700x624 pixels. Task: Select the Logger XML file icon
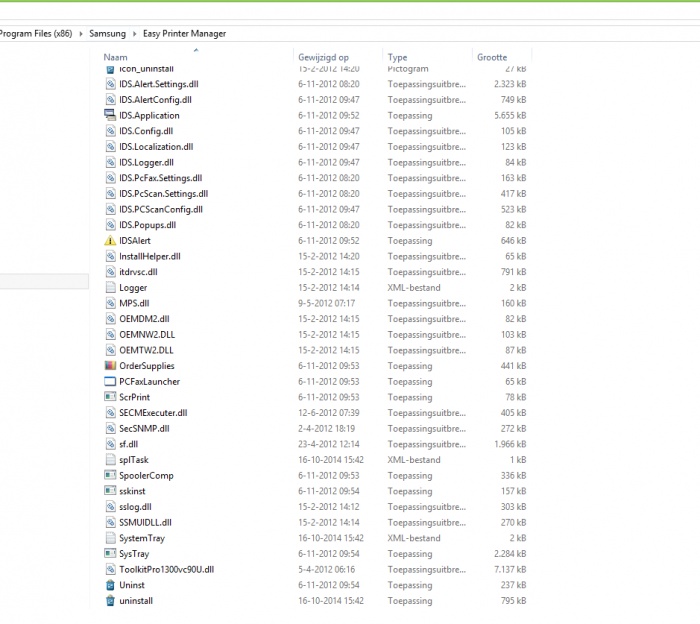pos(110,287)
